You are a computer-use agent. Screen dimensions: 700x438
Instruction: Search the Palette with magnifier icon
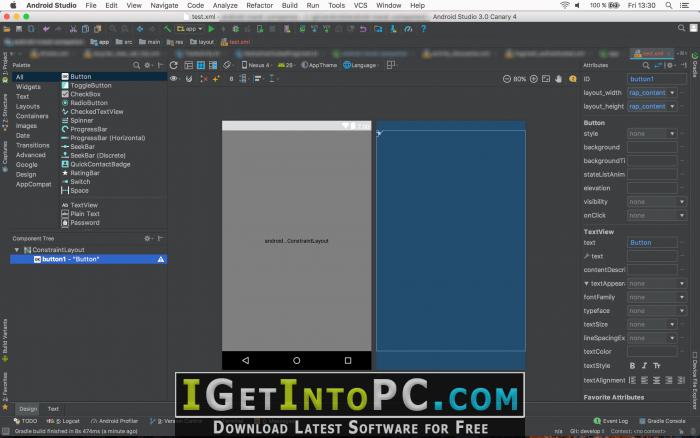pos(136,65)
